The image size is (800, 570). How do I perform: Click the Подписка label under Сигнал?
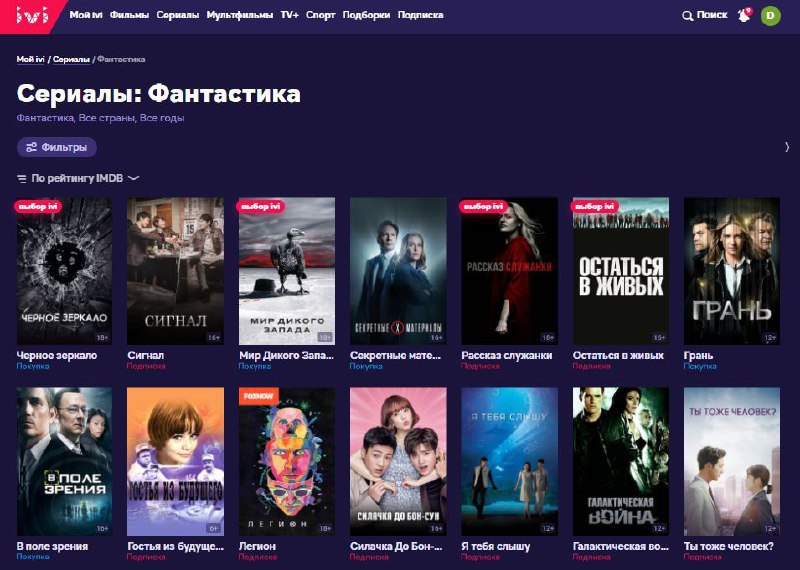pos(146,366)
